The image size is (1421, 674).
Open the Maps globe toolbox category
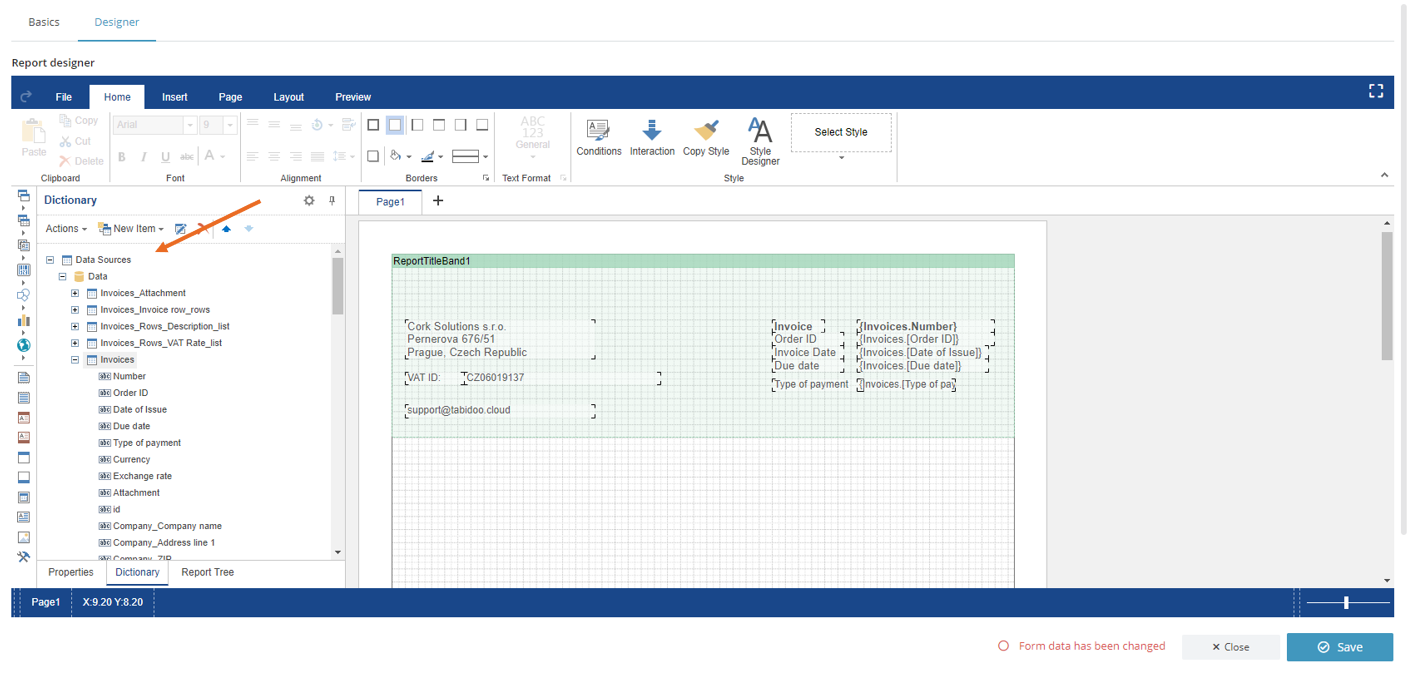(24, 345)
